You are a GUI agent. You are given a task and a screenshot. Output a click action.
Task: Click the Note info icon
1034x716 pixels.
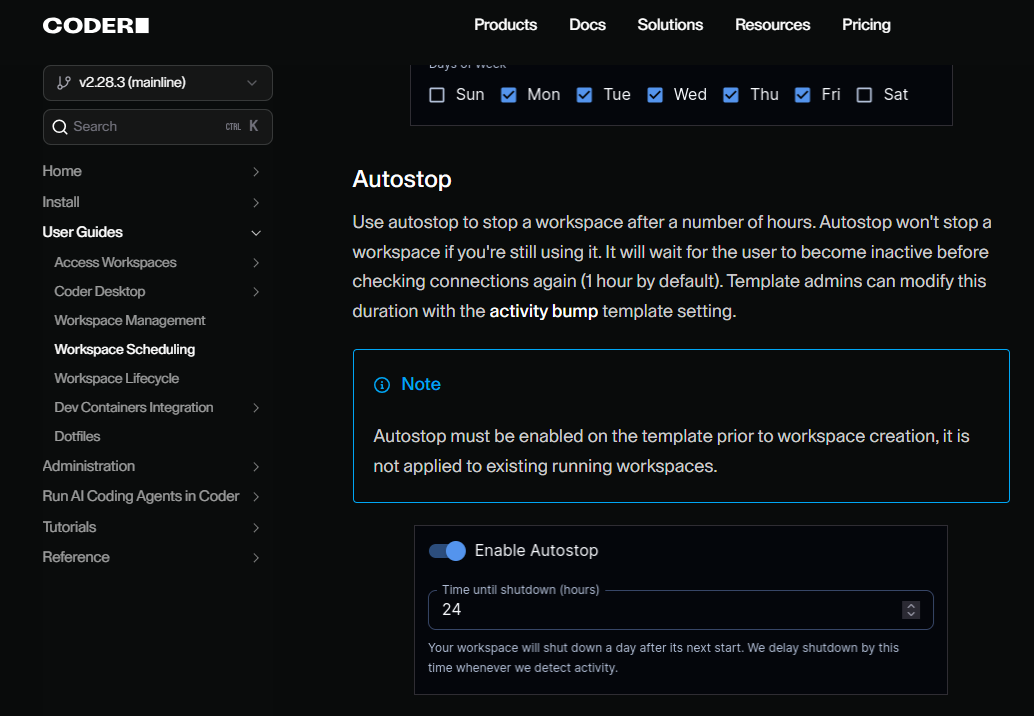pos(381,385)
